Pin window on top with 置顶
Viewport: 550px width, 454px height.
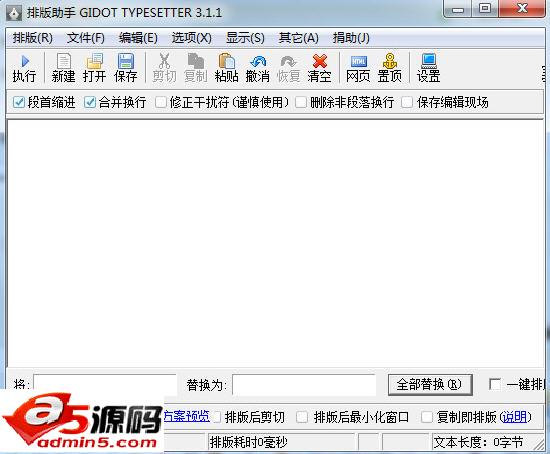coord(389,68)
